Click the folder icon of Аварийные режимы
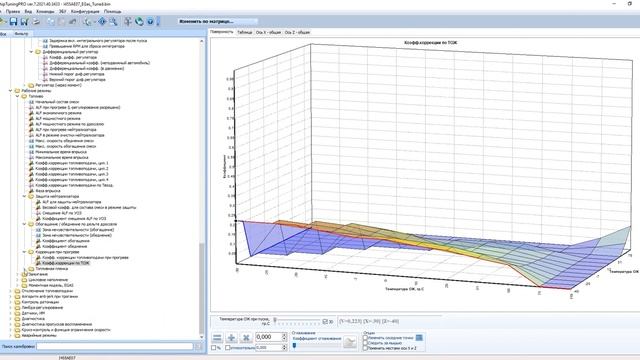The width and height of the screenshot is (640, 360). pyautogui.click(x=17, y=336)
